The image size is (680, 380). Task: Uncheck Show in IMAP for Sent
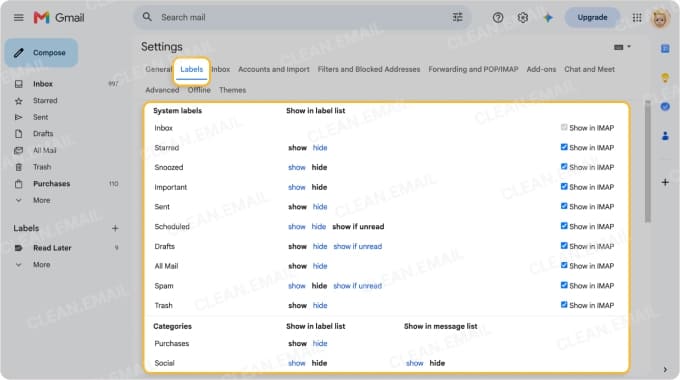564,206
